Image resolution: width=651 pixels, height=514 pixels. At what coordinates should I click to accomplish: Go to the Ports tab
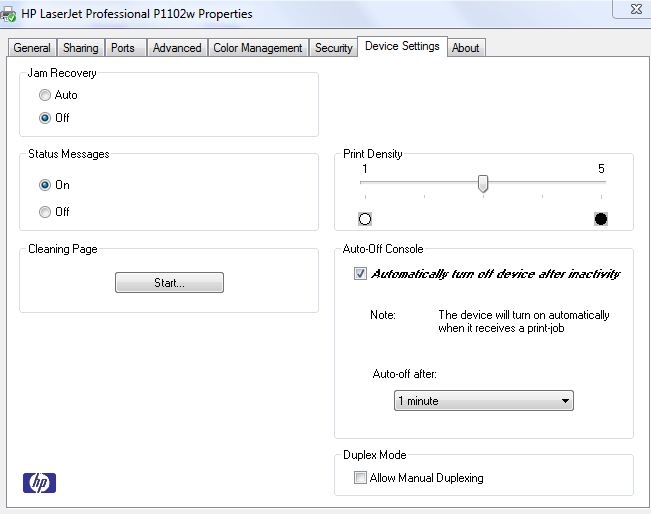pos(123,48)
